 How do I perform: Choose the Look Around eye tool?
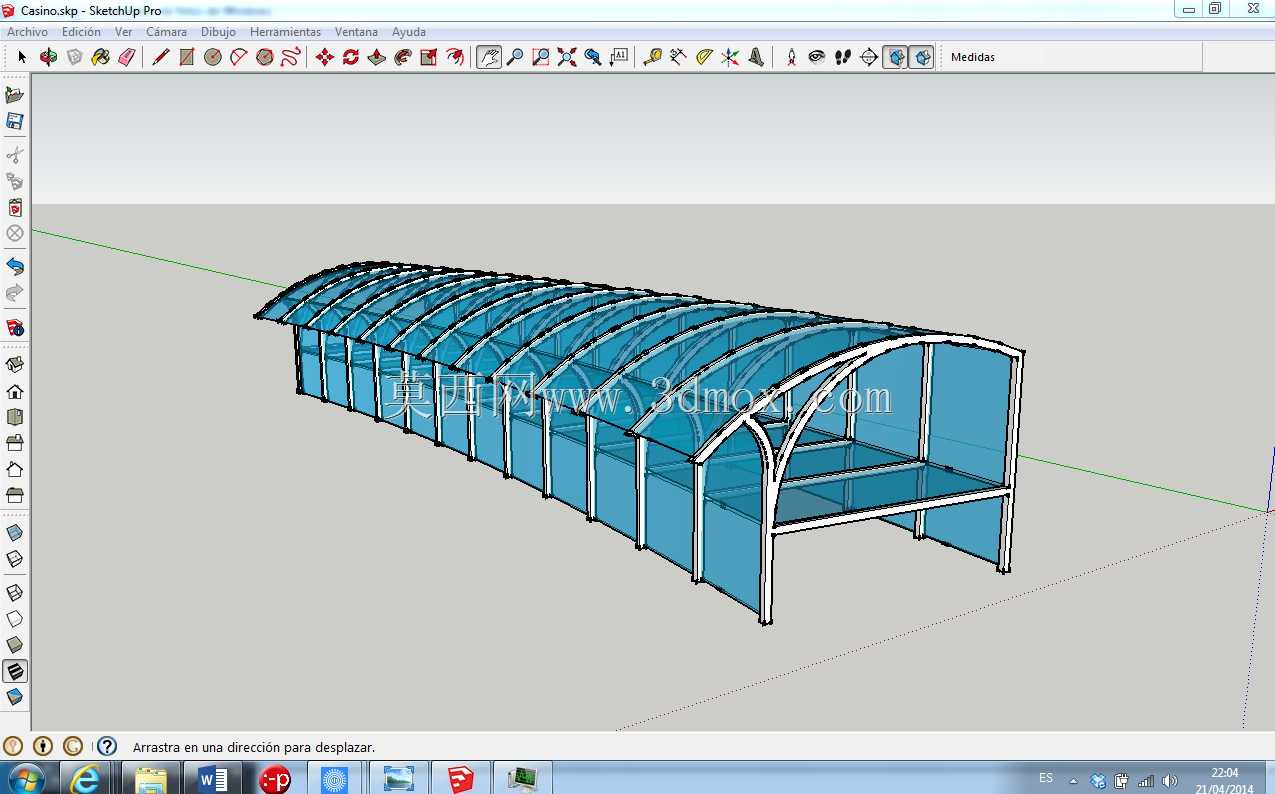point(817,57)
